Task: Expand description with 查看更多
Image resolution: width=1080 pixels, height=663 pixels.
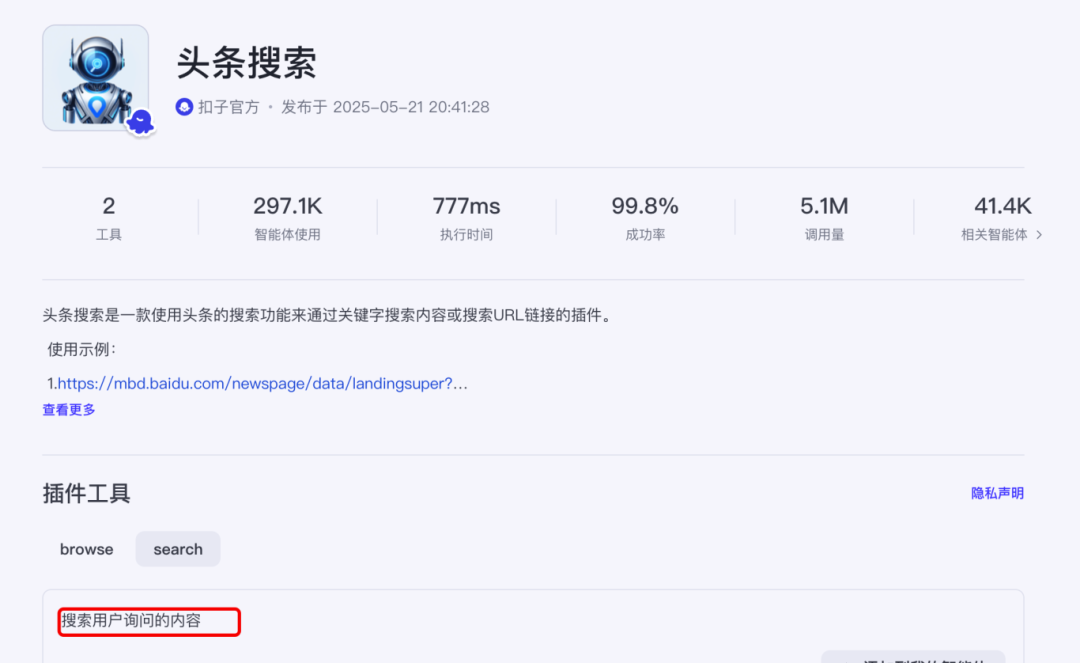Action: point(69,410)
